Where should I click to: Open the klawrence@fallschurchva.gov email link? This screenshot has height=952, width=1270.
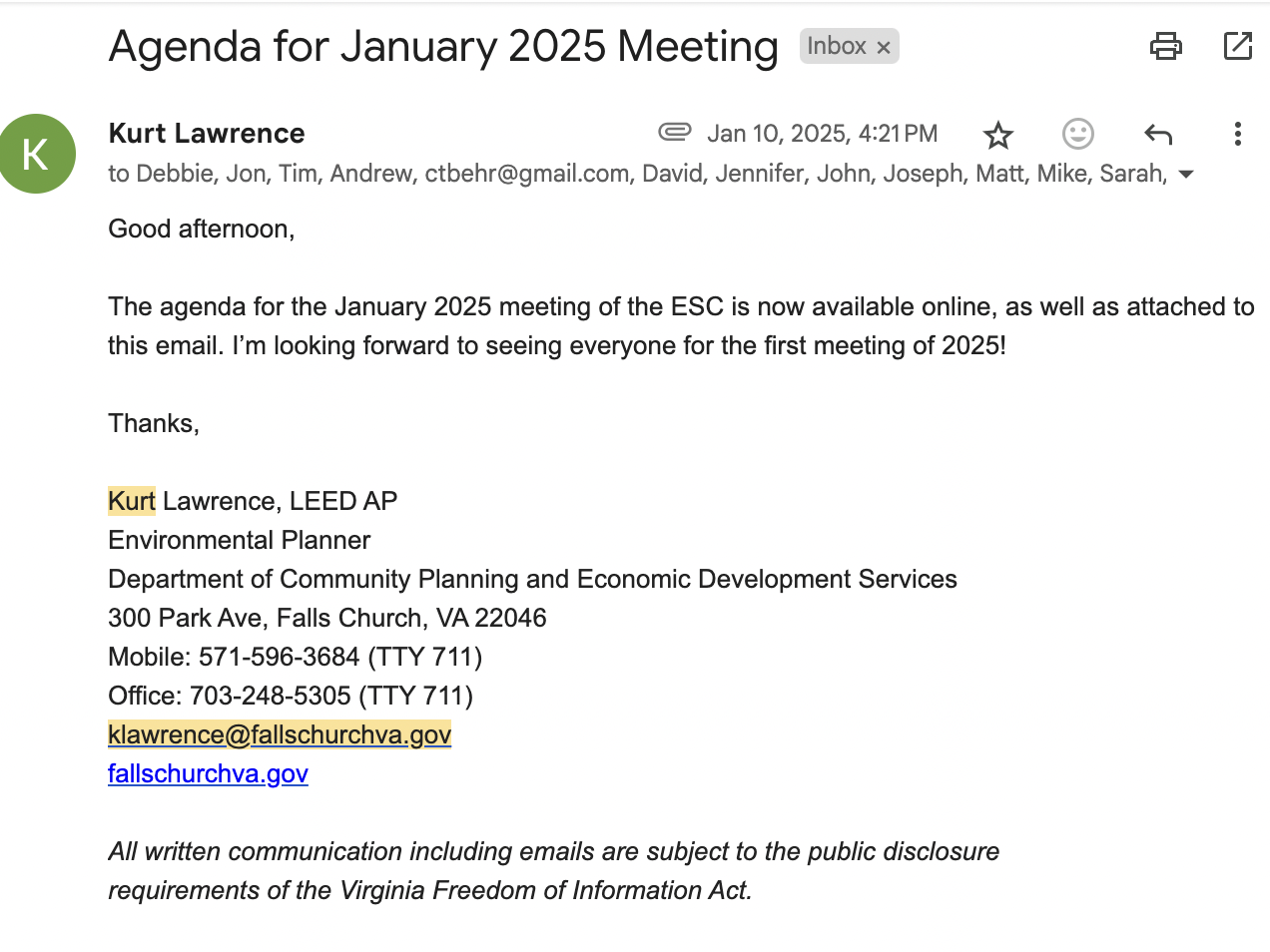280,735
